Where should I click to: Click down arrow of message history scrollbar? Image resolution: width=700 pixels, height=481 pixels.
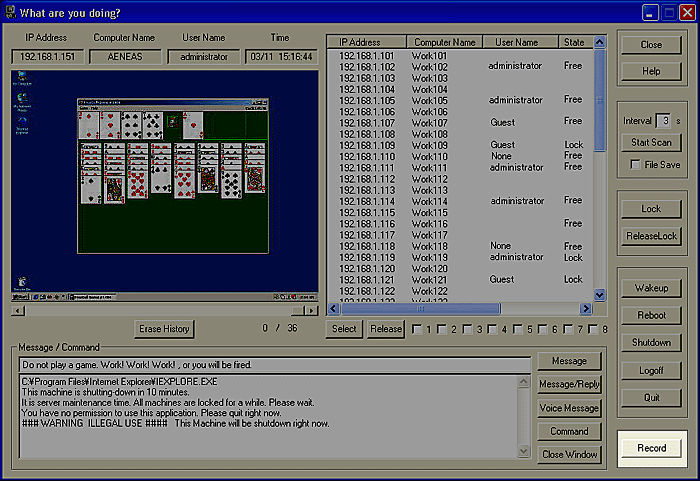(524, 452)
